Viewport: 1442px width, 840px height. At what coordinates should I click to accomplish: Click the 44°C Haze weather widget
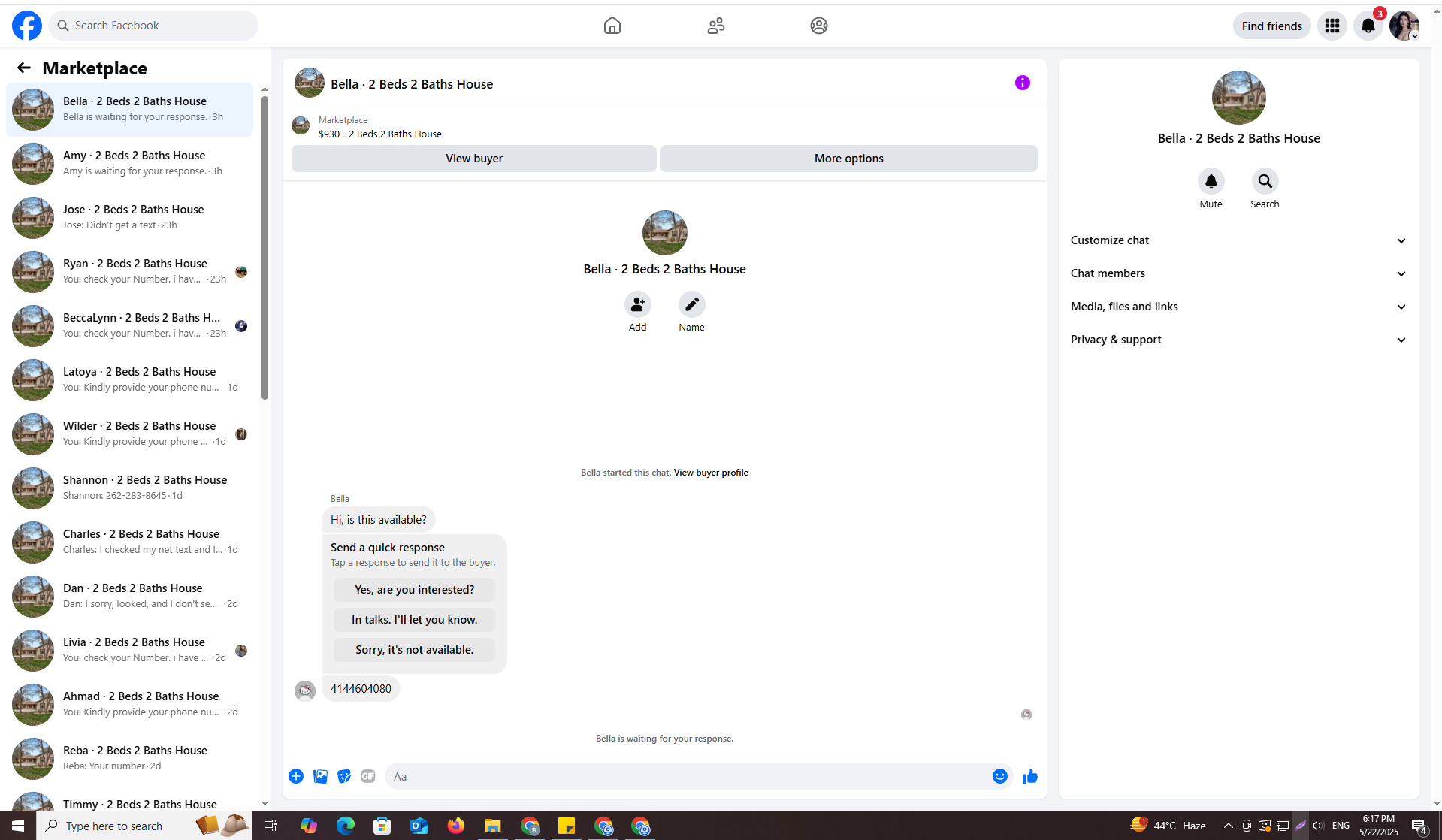point(1168,826)
